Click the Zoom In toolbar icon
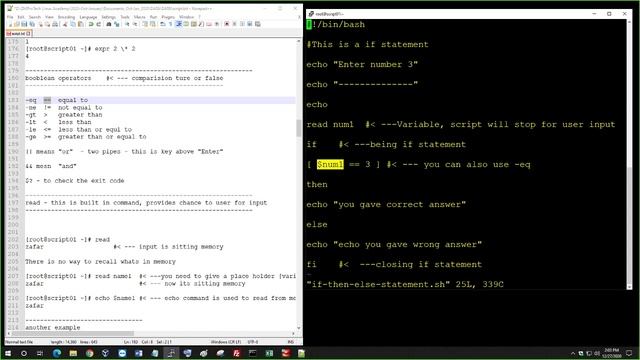Image resolution: width=640 pixels, height=360 pixels. click(x=127, y=24)
